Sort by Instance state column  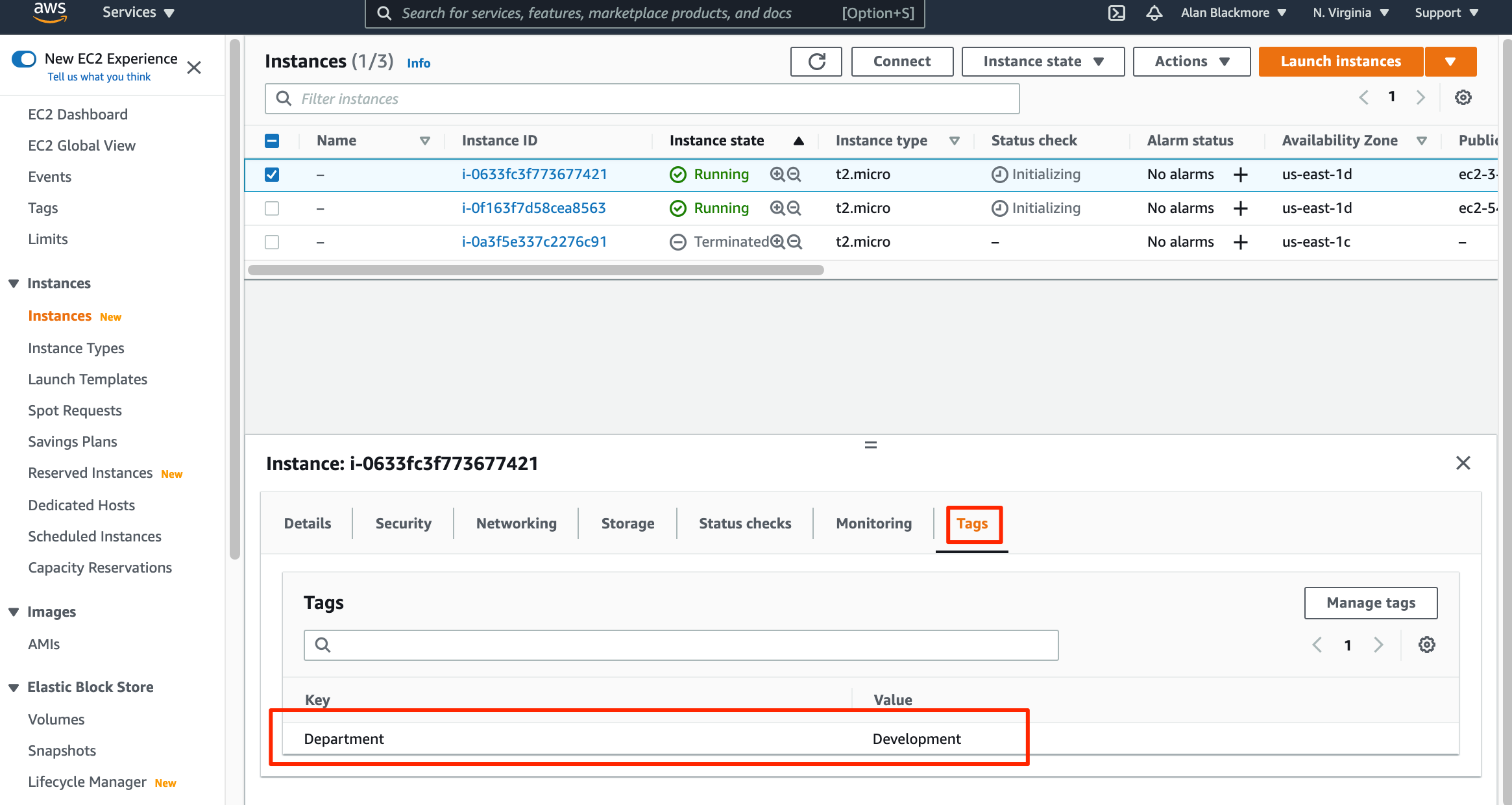click(799, 141)
